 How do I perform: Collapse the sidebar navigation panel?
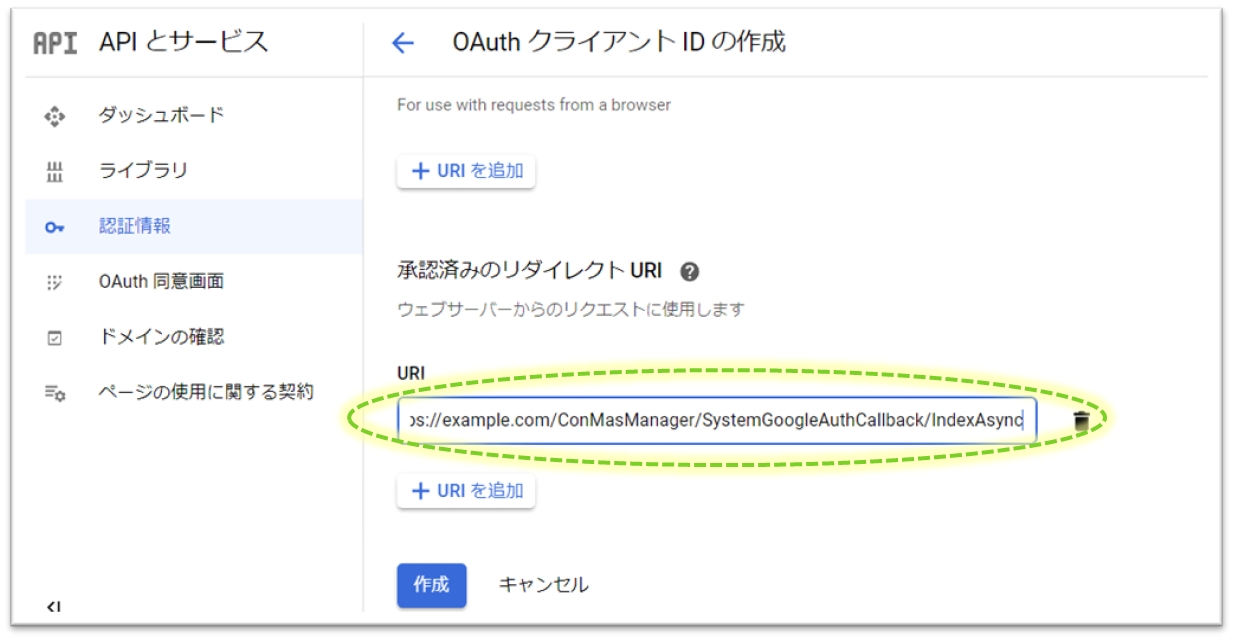(x=53, y=606)
